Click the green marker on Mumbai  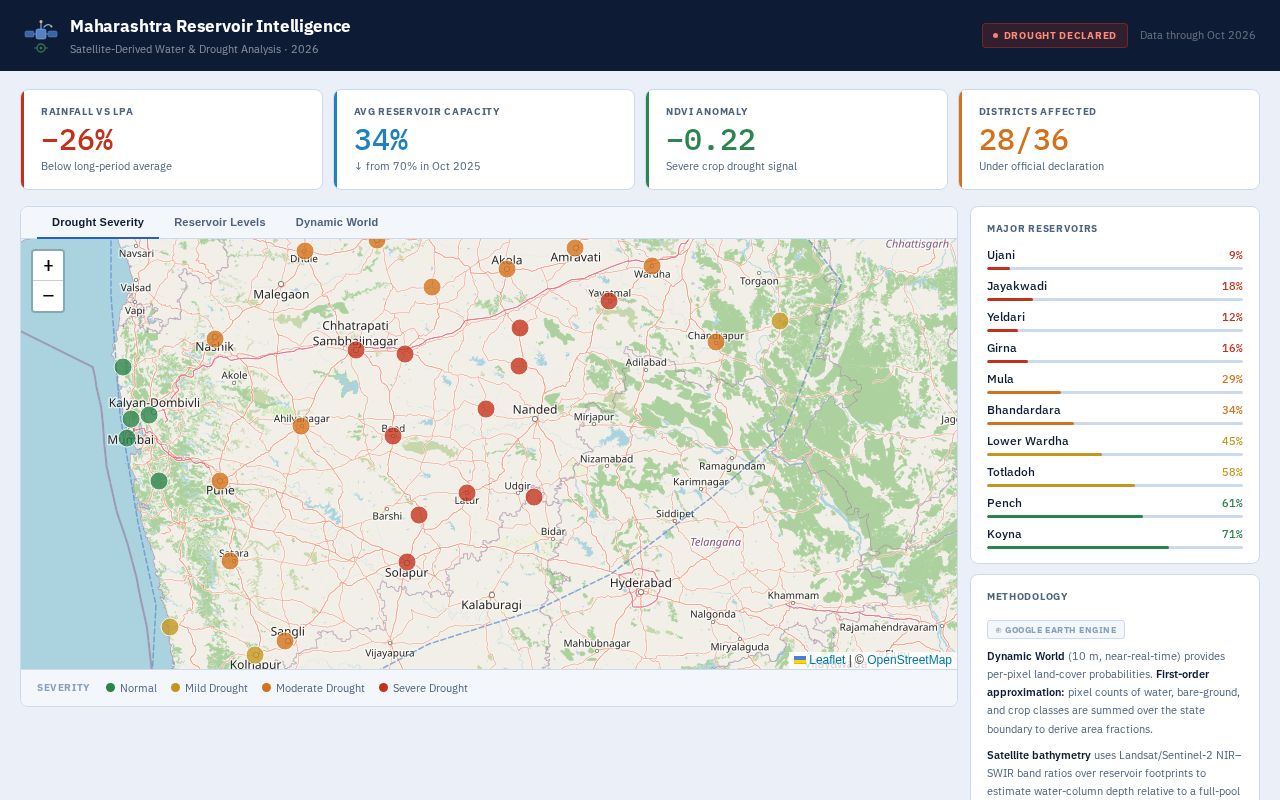(127, 437)
